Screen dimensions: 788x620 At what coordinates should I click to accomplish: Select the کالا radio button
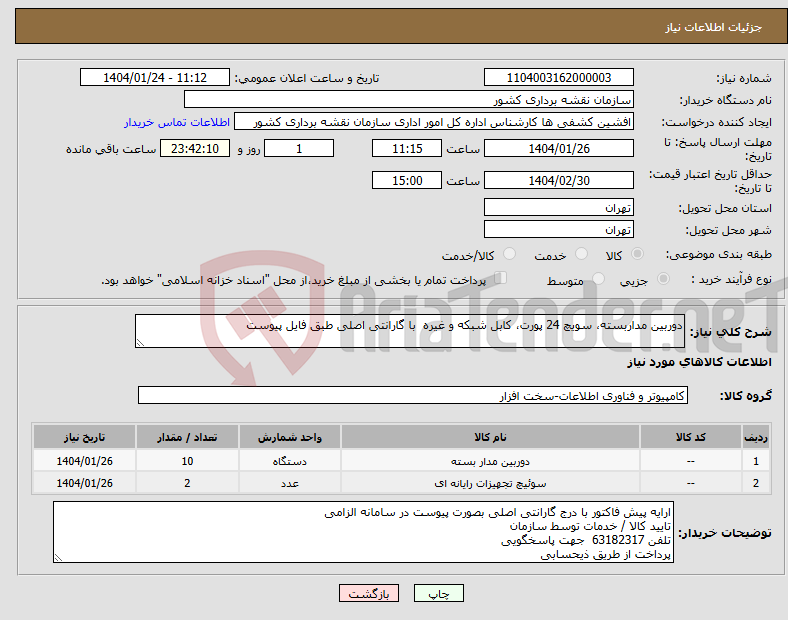(637, 254)
